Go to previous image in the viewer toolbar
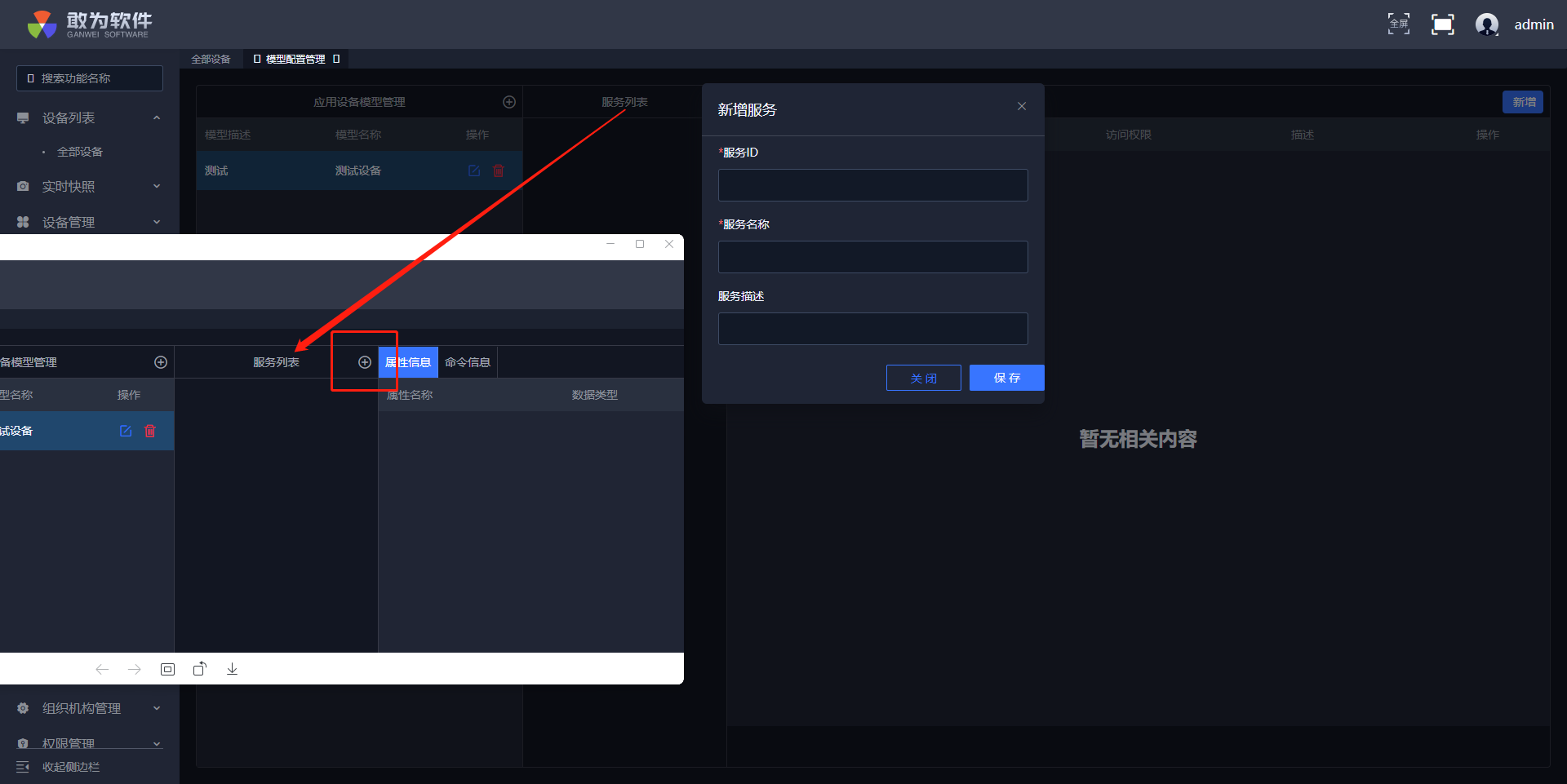This screenshot has width=1567, height=784. (x=102, y=669)
